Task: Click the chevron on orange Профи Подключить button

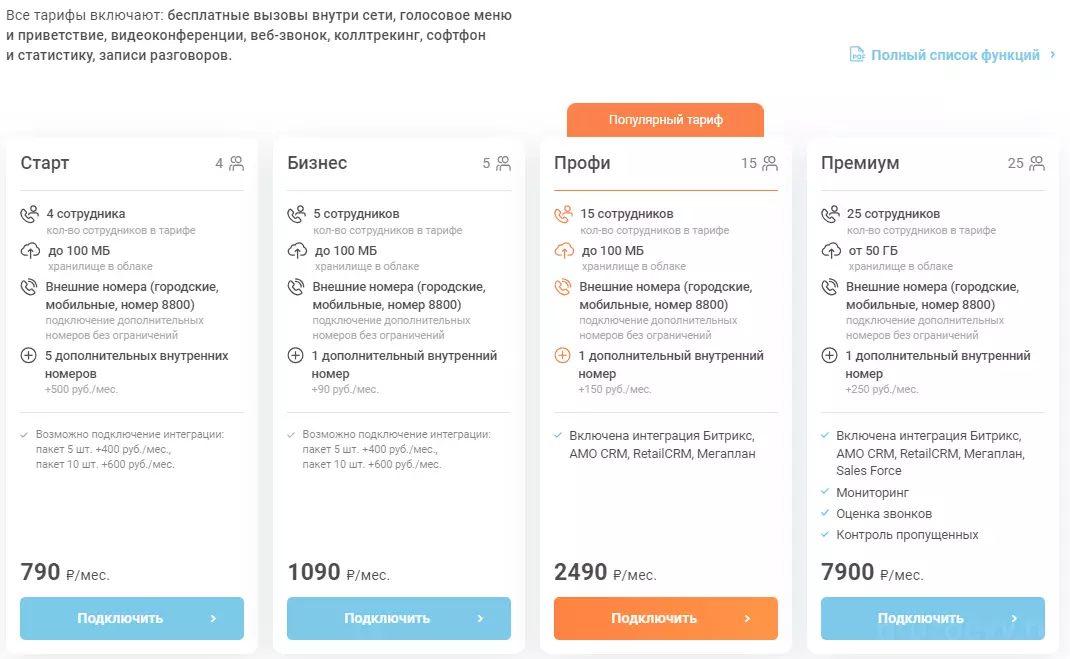Action: (x=747, y=618)
